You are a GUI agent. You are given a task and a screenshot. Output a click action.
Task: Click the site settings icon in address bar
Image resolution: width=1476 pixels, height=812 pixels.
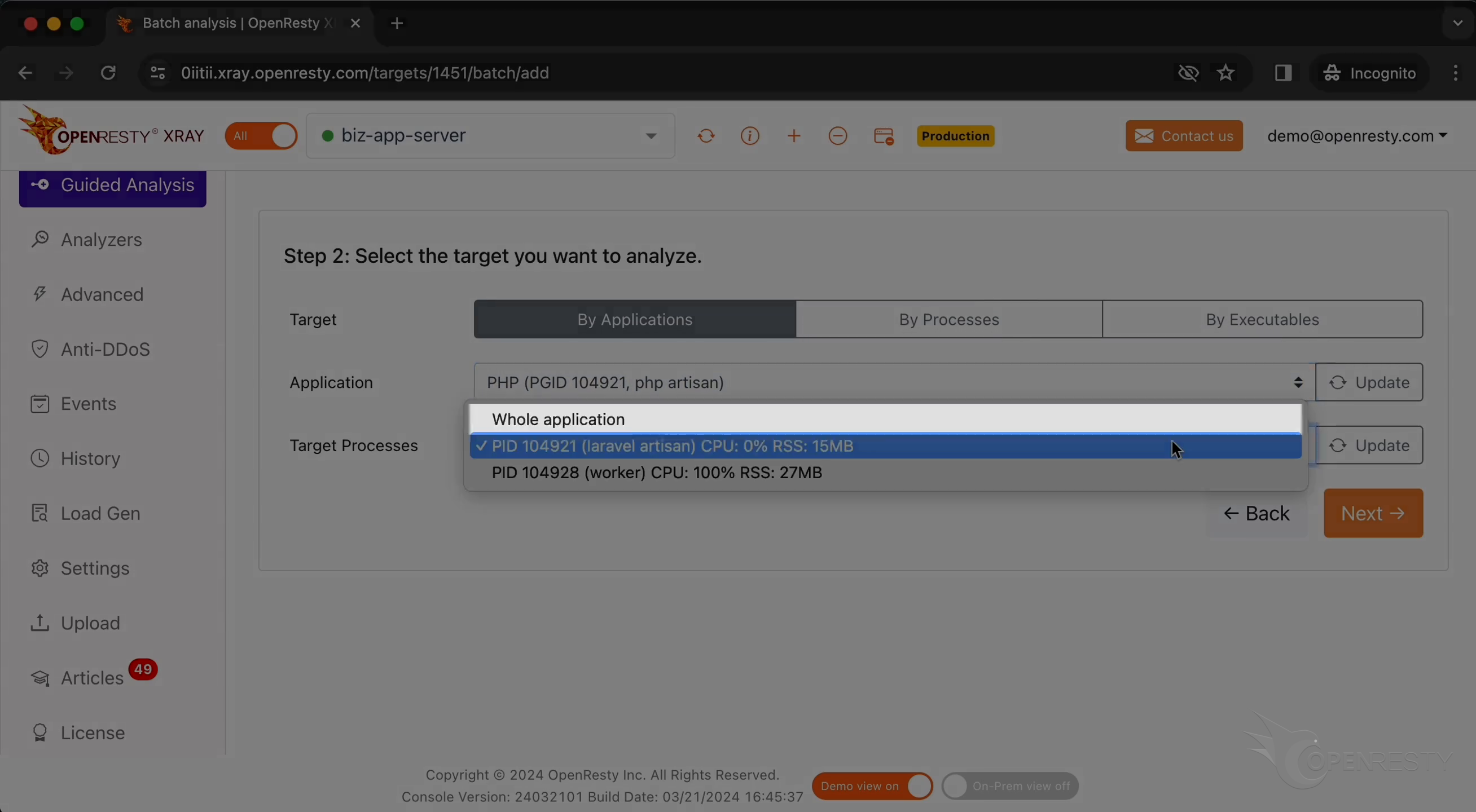coord(157,73)
